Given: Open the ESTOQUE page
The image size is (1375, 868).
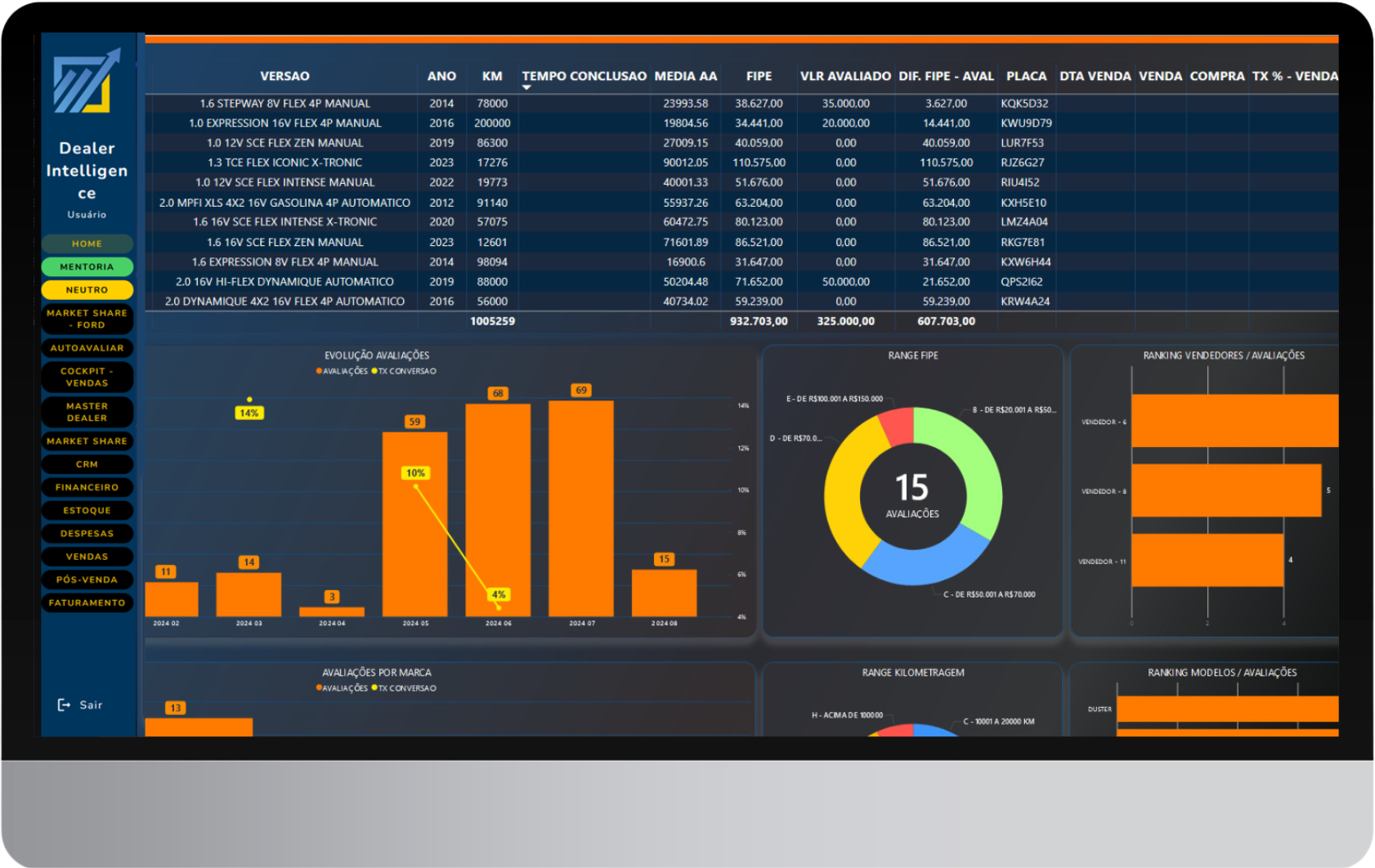Looking at the screenshot, I should point(87,511).
